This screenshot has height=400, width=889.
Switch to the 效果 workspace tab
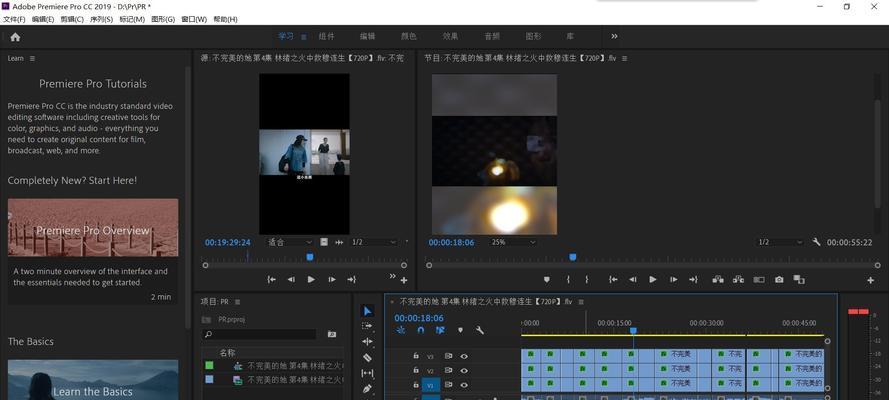450,36
